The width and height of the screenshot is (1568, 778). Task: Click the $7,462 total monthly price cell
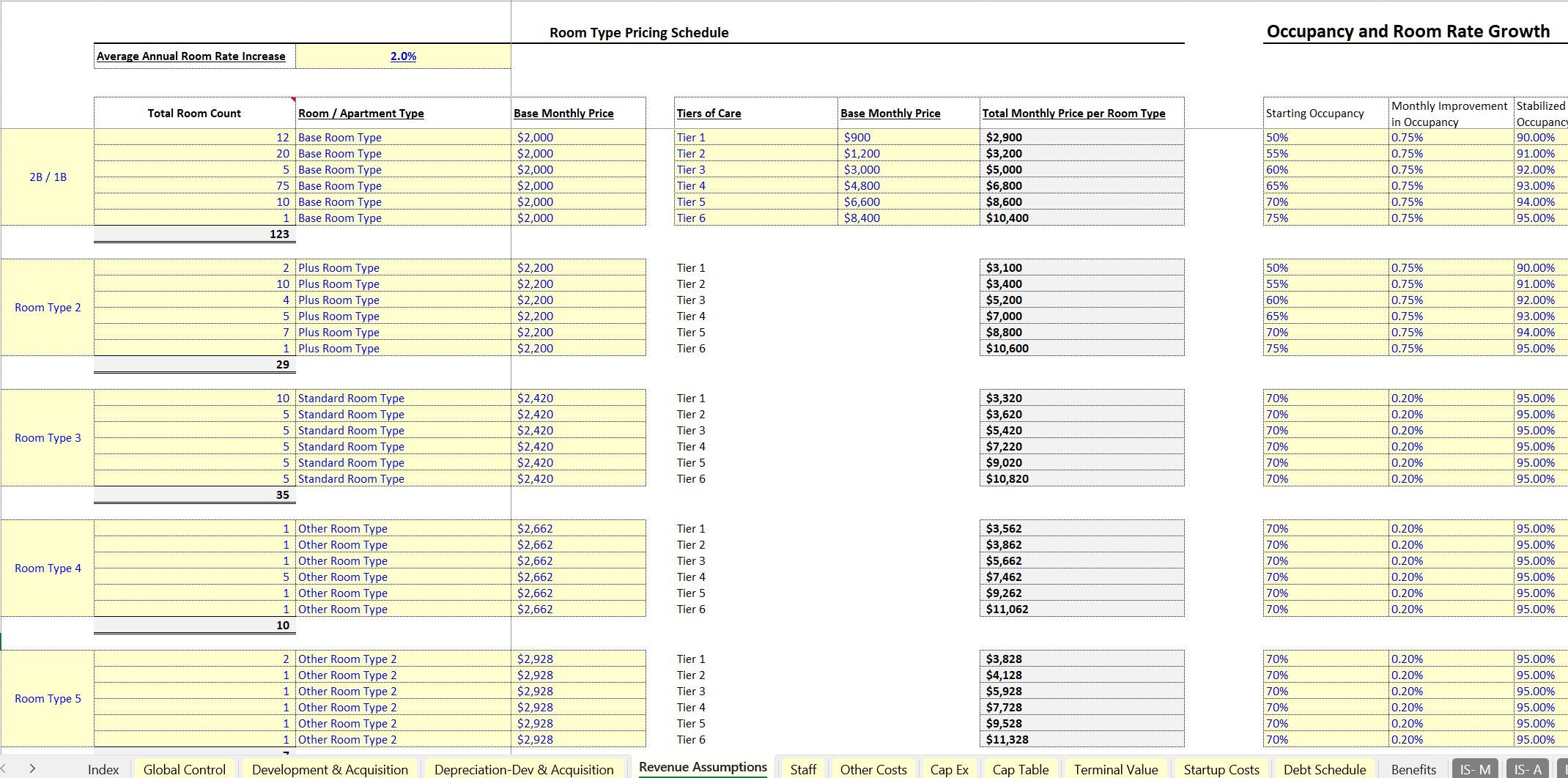[x=1082, y=577]
